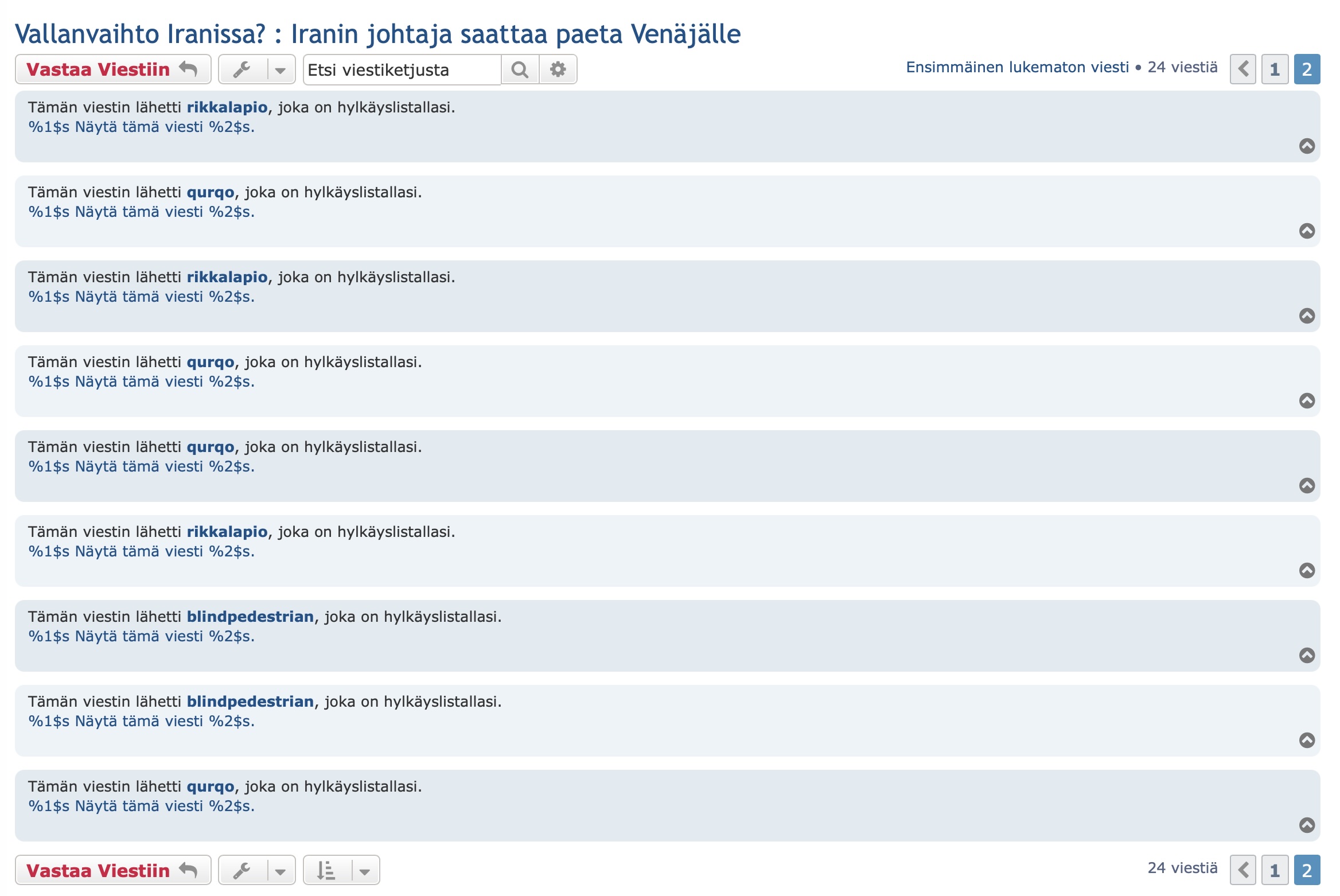Show hidden message in eighth post

141,721
